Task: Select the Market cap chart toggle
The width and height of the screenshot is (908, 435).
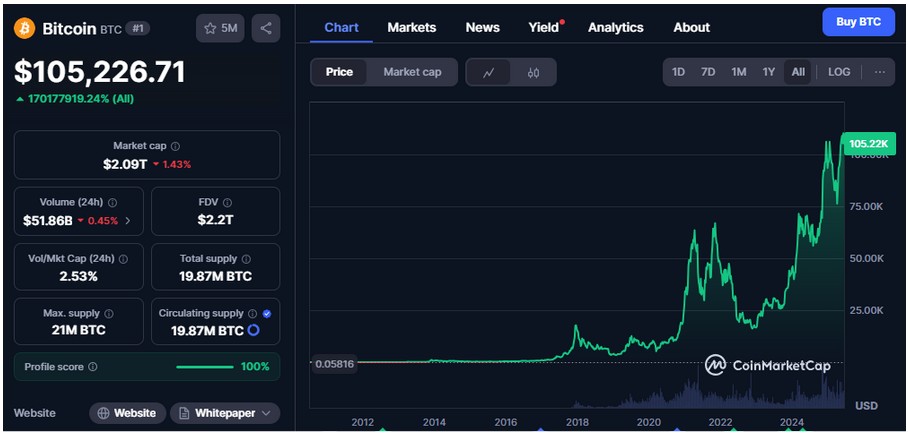Action: point(412,72)
